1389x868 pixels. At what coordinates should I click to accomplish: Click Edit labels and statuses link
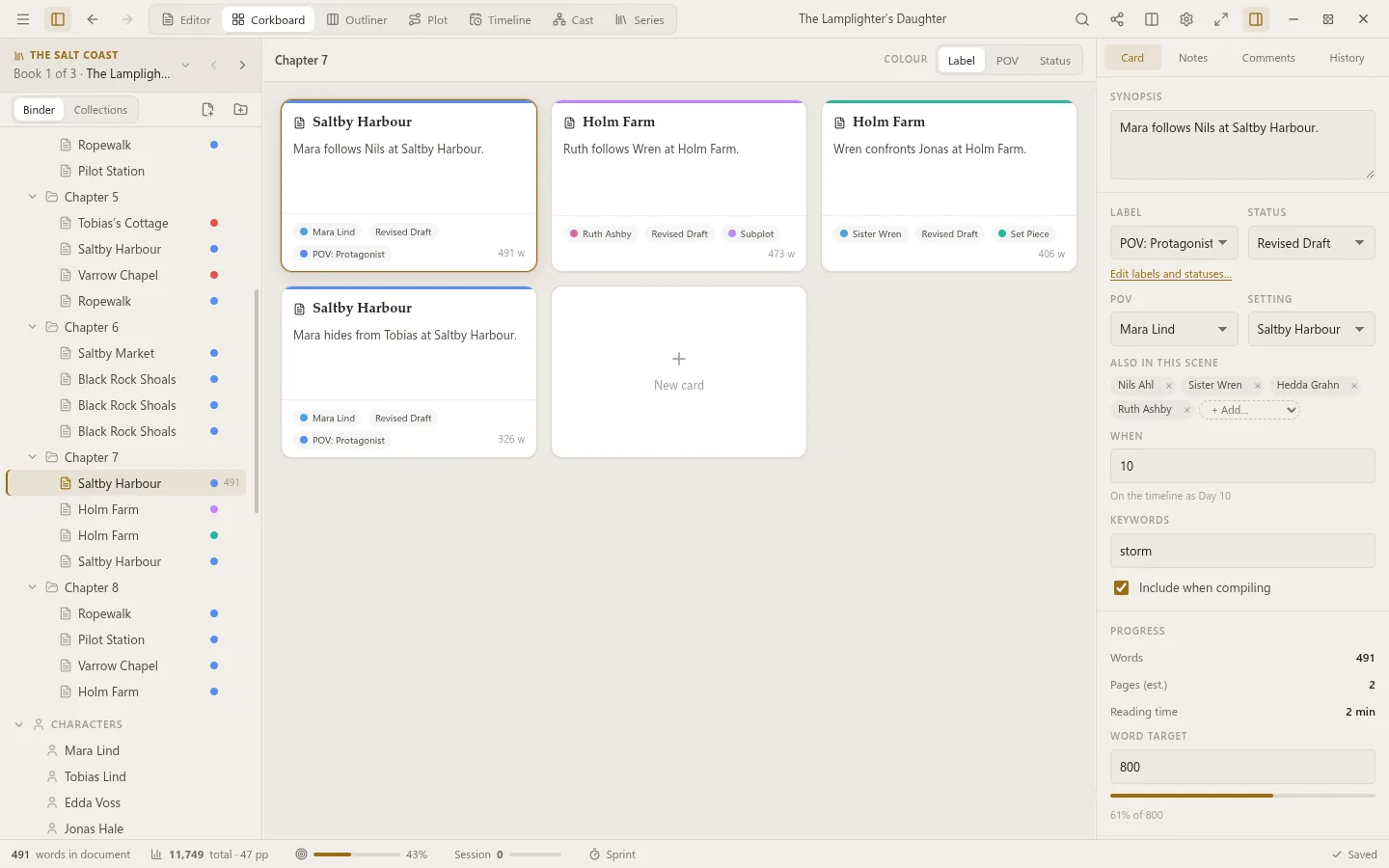[x=1170, y=274]
